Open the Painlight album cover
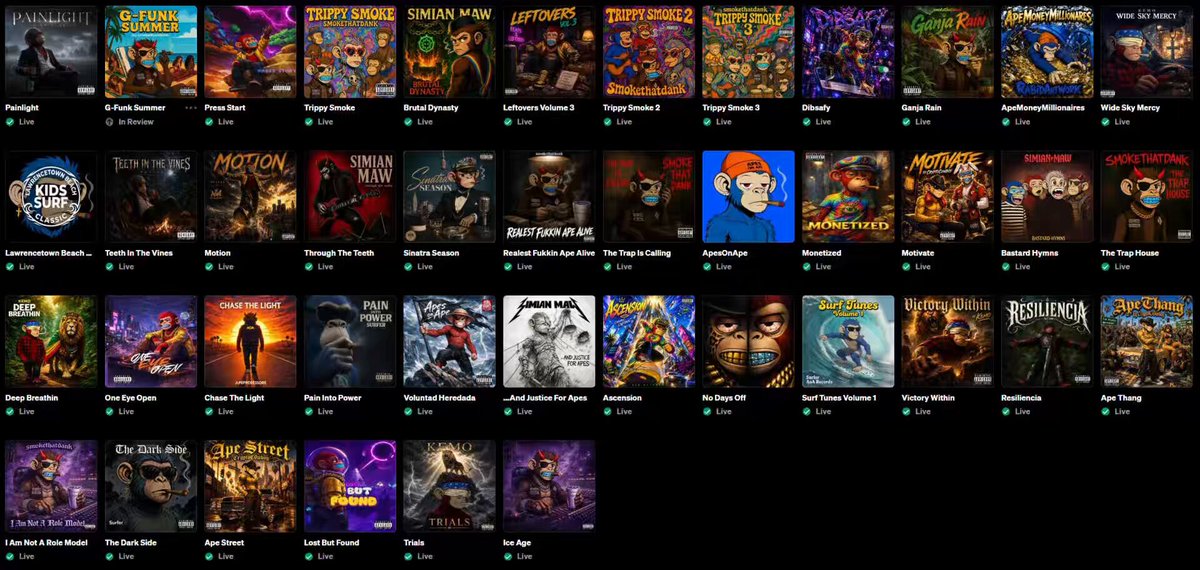Screen dimensions: 1200x570 pyautogui.click(x=51, y=52)
